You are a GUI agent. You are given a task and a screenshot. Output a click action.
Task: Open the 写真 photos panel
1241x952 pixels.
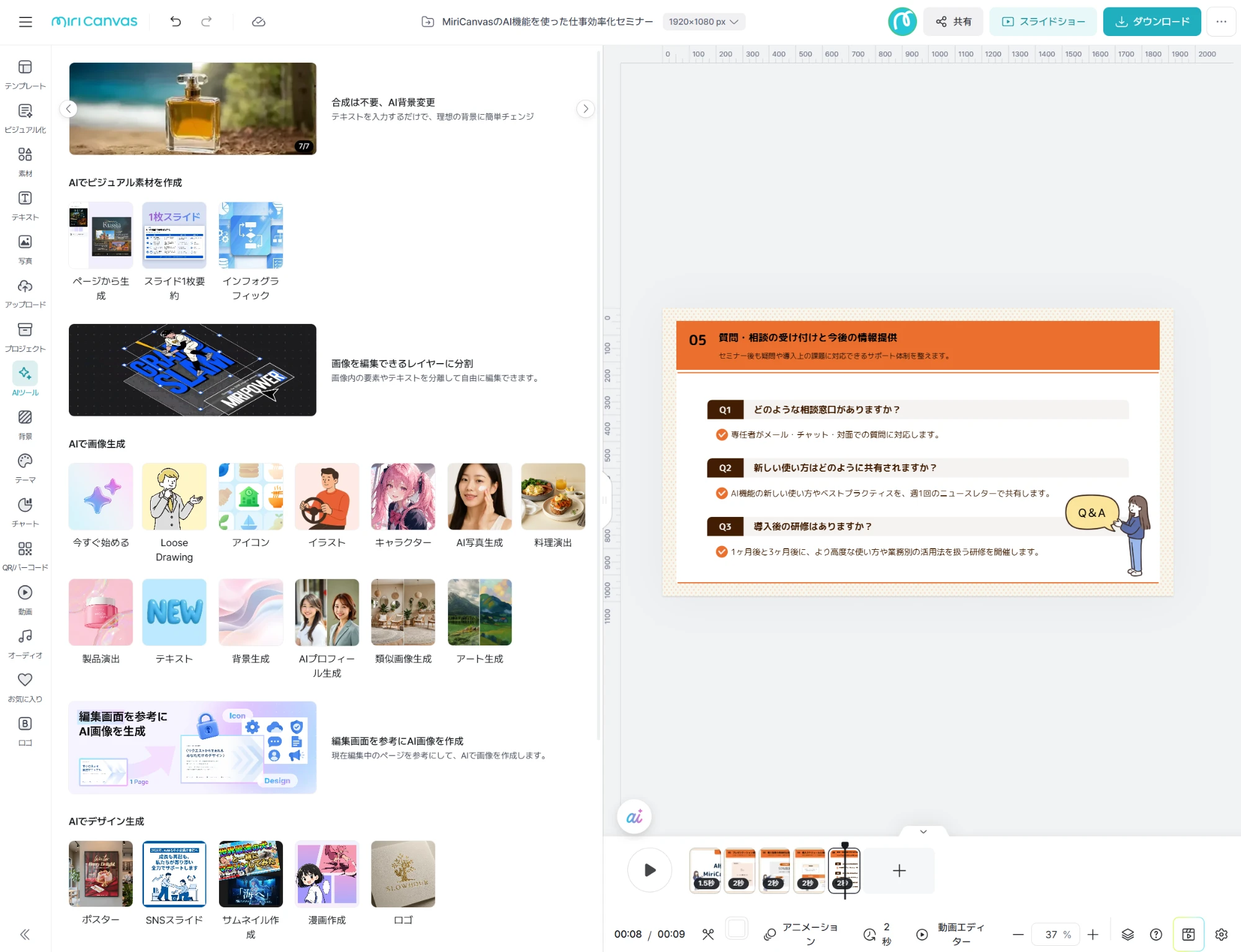click(x=25, y=249)
